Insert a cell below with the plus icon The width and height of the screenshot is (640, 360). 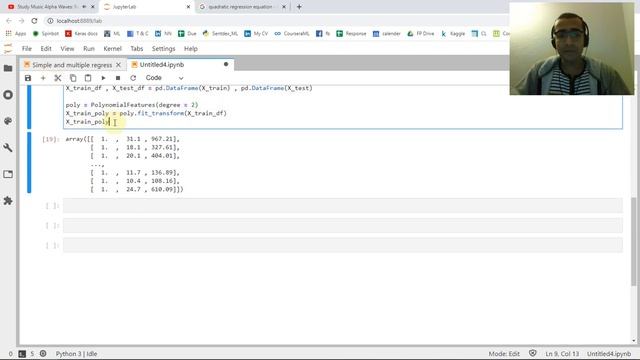click(x=43, y=78)
